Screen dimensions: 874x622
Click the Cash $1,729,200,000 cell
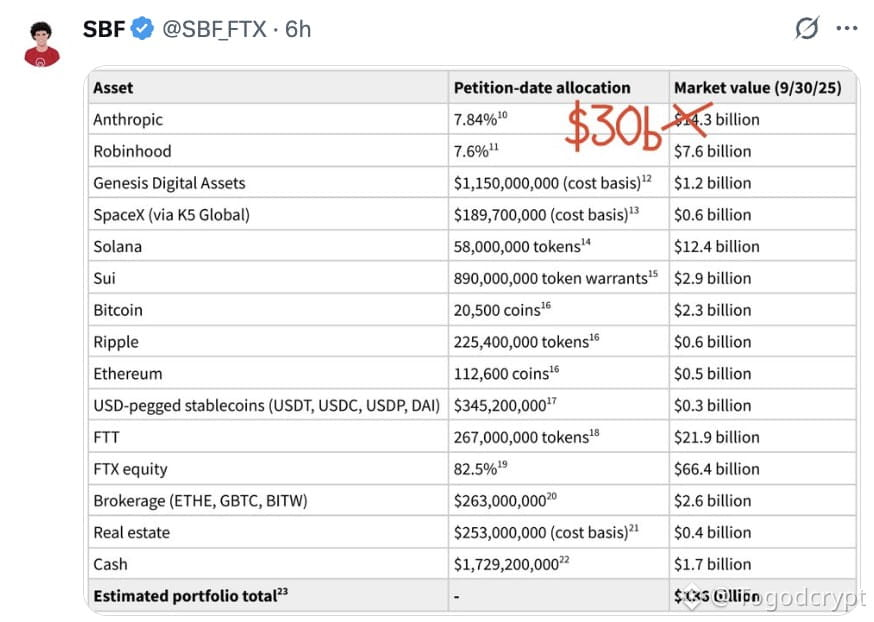[x=559, y=564]
